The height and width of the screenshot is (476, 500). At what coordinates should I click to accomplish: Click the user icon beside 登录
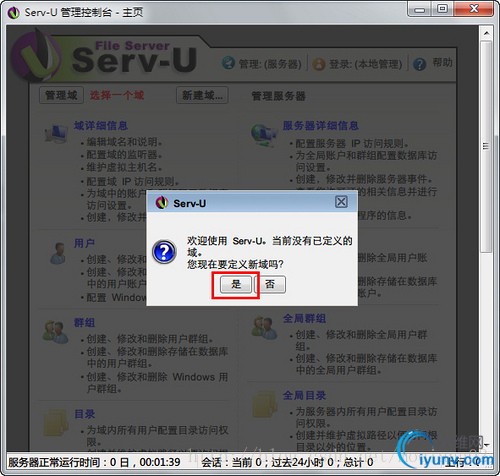point(319,64)
